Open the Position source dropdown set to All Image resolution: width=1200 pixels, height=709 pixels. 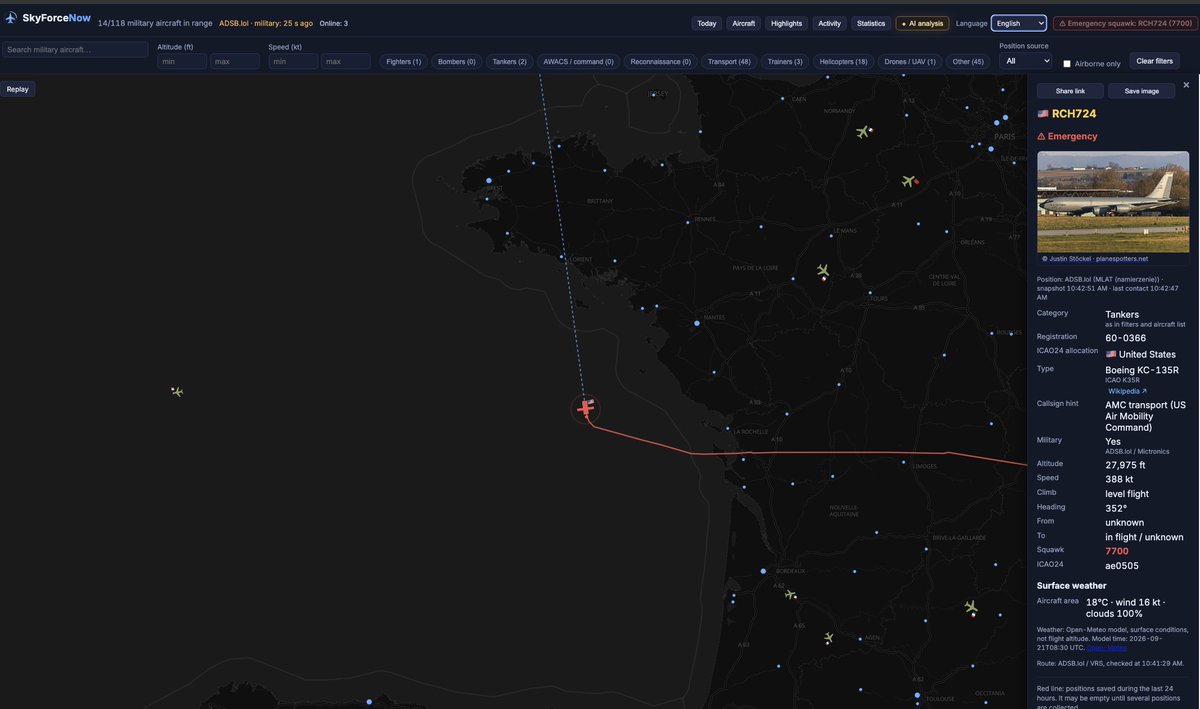[x=1025, y=61]
